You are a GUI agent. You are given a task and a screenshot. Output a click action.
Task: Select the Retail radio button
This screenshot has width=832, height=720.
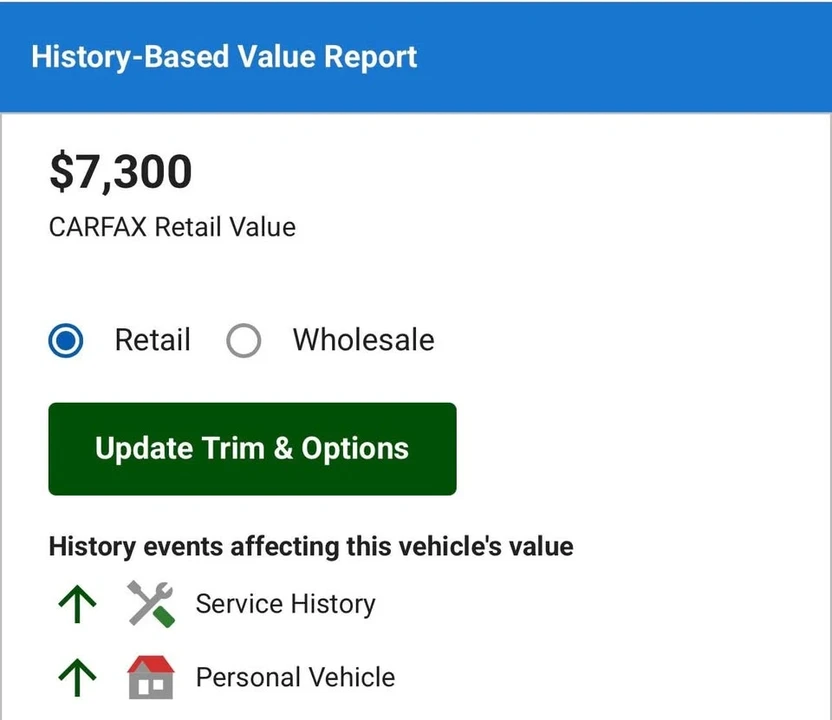66,340
